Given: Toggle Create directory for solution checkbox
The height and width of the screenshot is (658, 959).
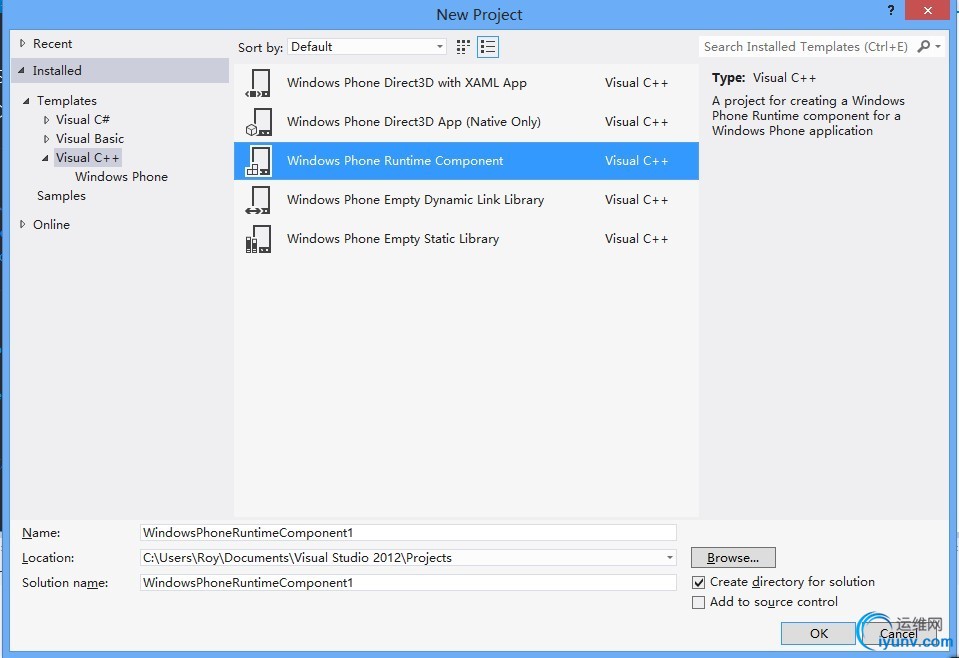Looking at the screenshot, I should tap(698, 582).
